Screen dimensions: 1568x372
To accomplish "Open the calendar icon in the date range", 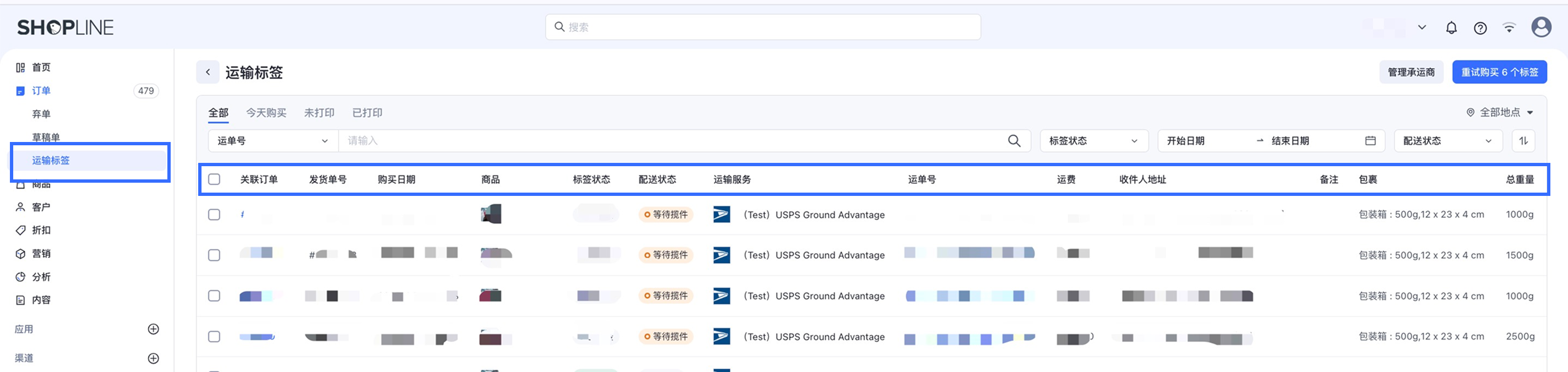I will click(1370, 141).
